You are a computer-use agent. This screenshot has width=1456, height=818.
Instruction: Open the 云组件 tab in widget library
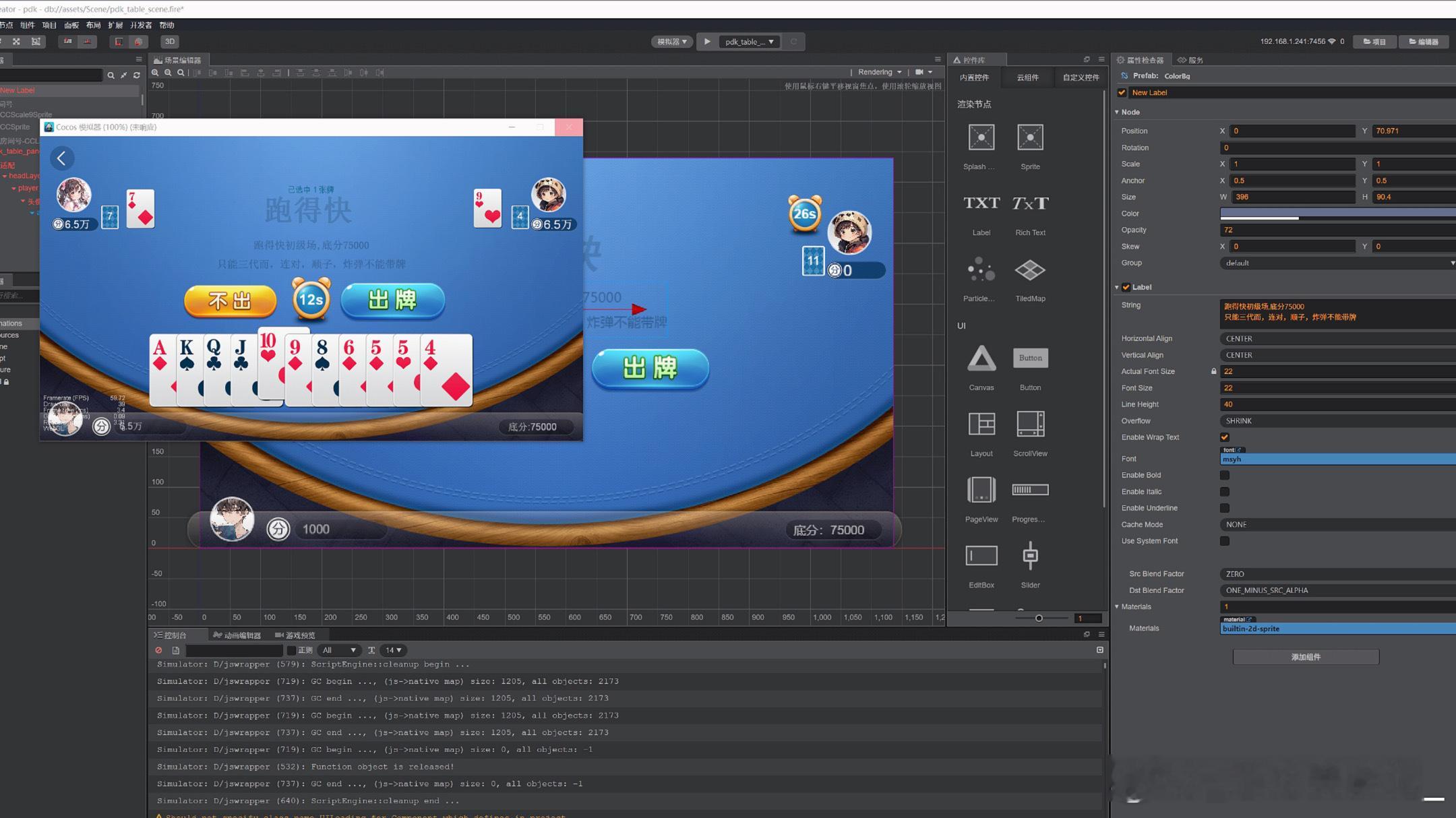[x=1027, y=77]
